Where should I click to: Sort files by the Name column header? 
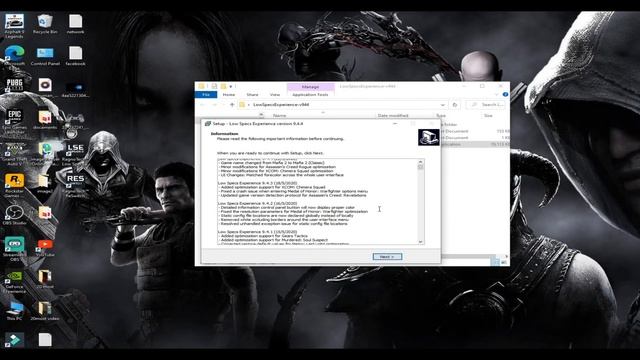tap(280, 116)
